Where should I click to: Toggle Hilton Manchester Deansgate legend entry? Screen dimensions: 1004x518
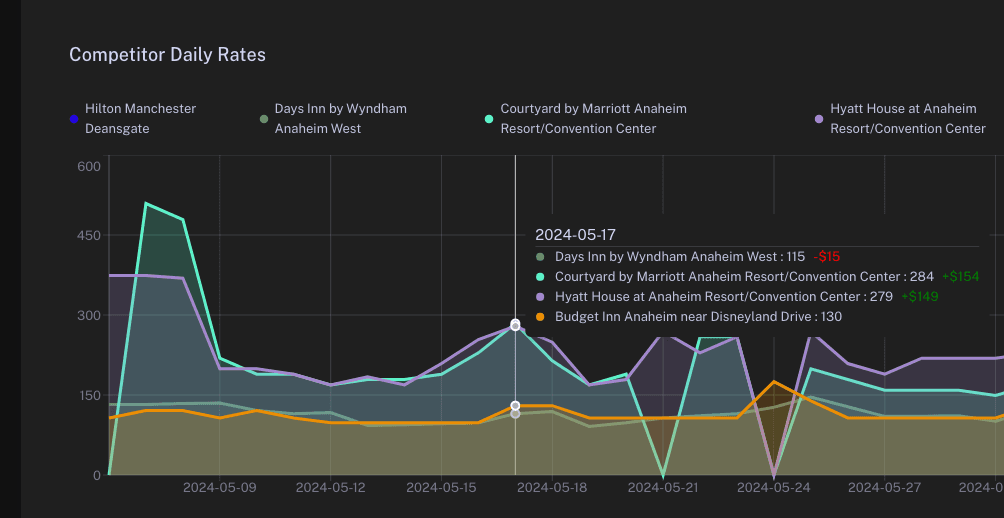(133, 118)
